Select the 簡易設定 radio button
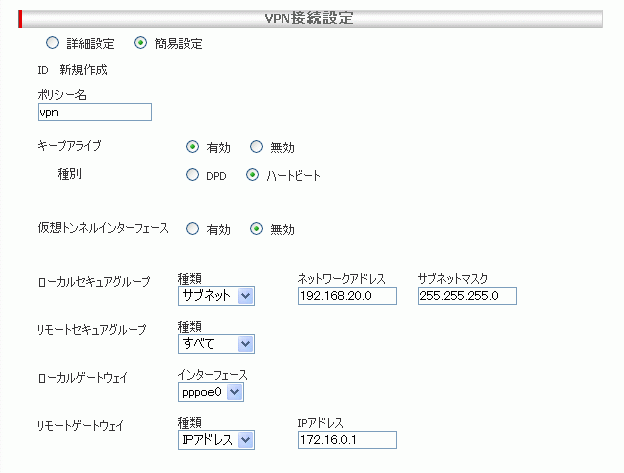This screenshot has height=473, width=624. pyautogui.click(x=140, y=43)
